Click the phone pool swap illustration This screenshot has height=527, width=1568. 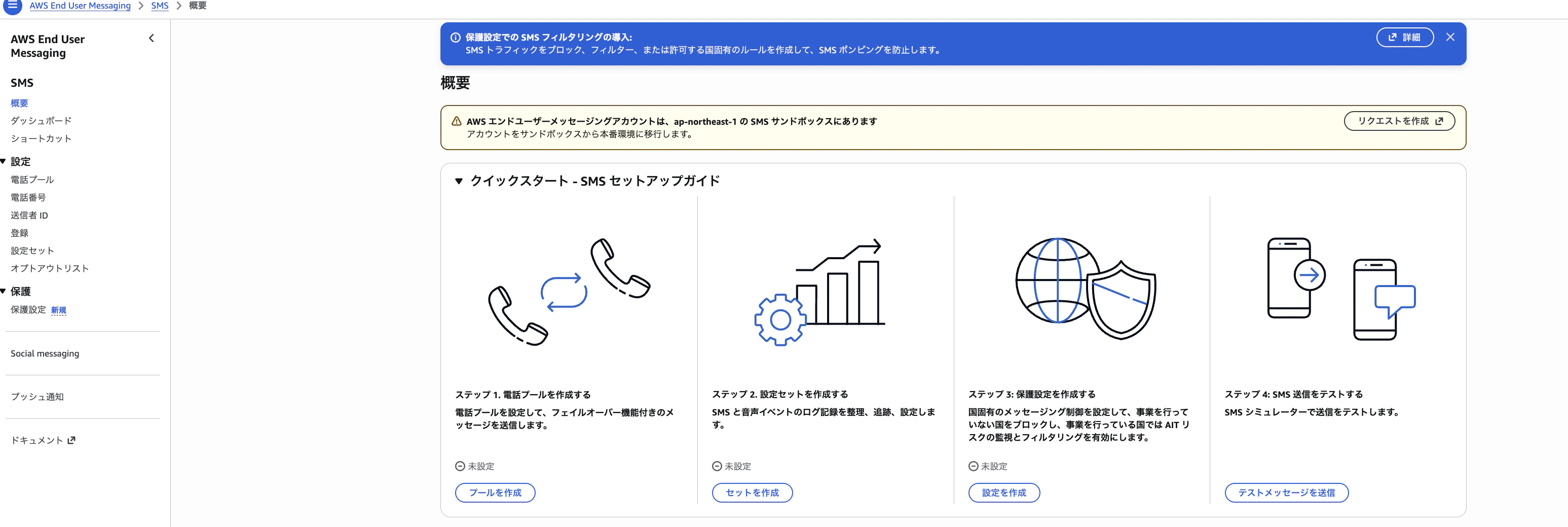(569, 292)
